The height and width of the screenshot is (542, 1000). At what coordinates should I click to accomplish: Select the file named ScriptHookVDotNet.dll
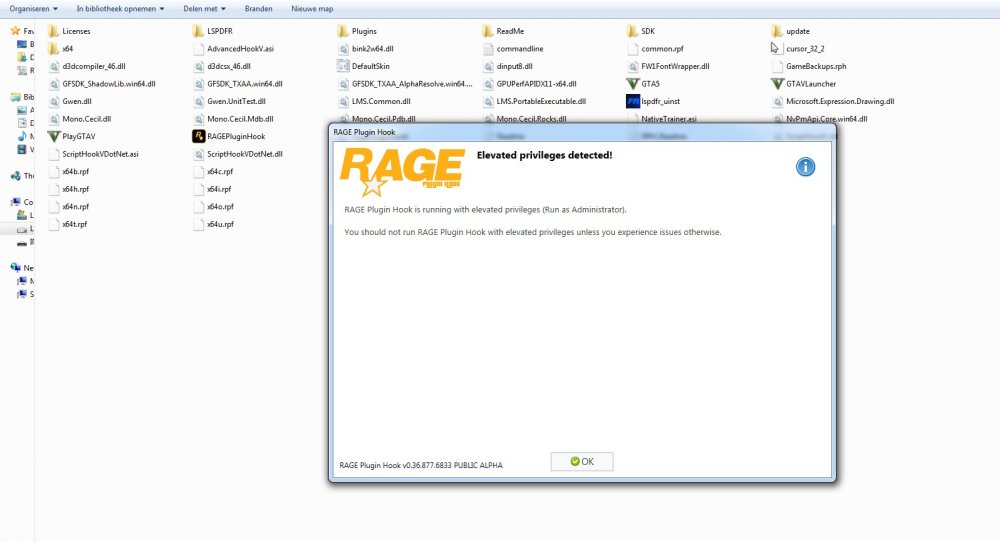click(x=244, y=154)
